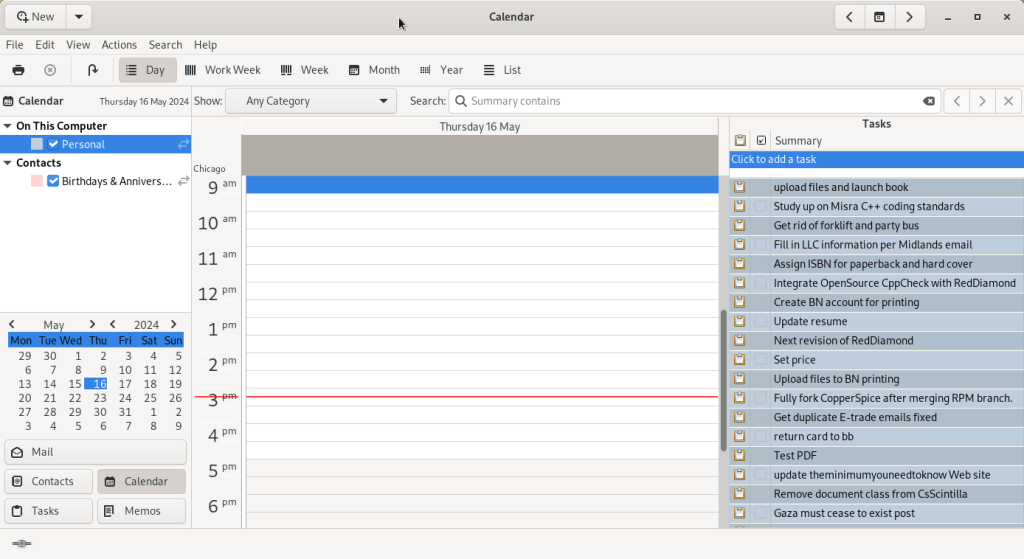Mark 'Integrate OpenSource CppCheck' task complete
1024x559 pixels.
pos(761,283)
